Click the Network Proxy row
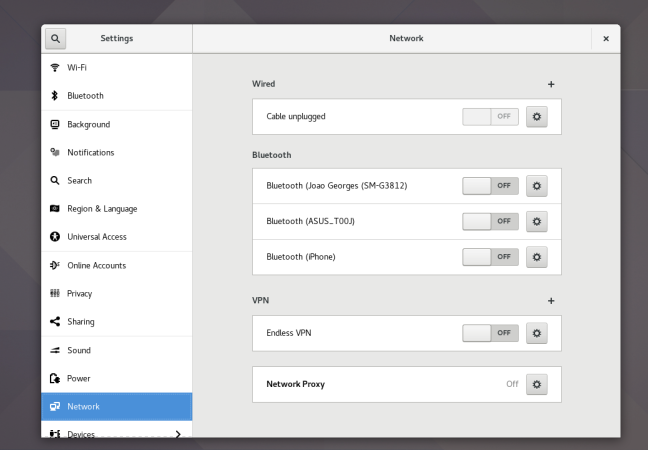648x450 pixels. pyautogui.click(x=380, y=384)
